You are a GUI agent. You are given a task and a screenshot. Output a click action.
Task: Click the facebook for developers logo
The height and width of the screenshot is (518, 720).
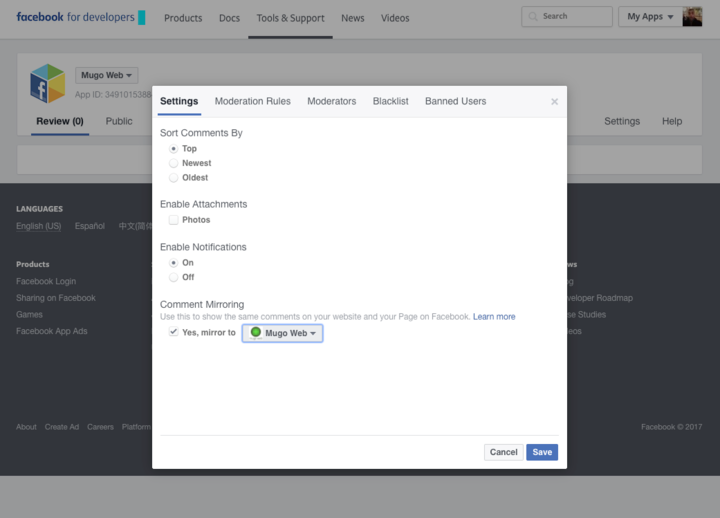pyautogui.click(x=81, y=17)
